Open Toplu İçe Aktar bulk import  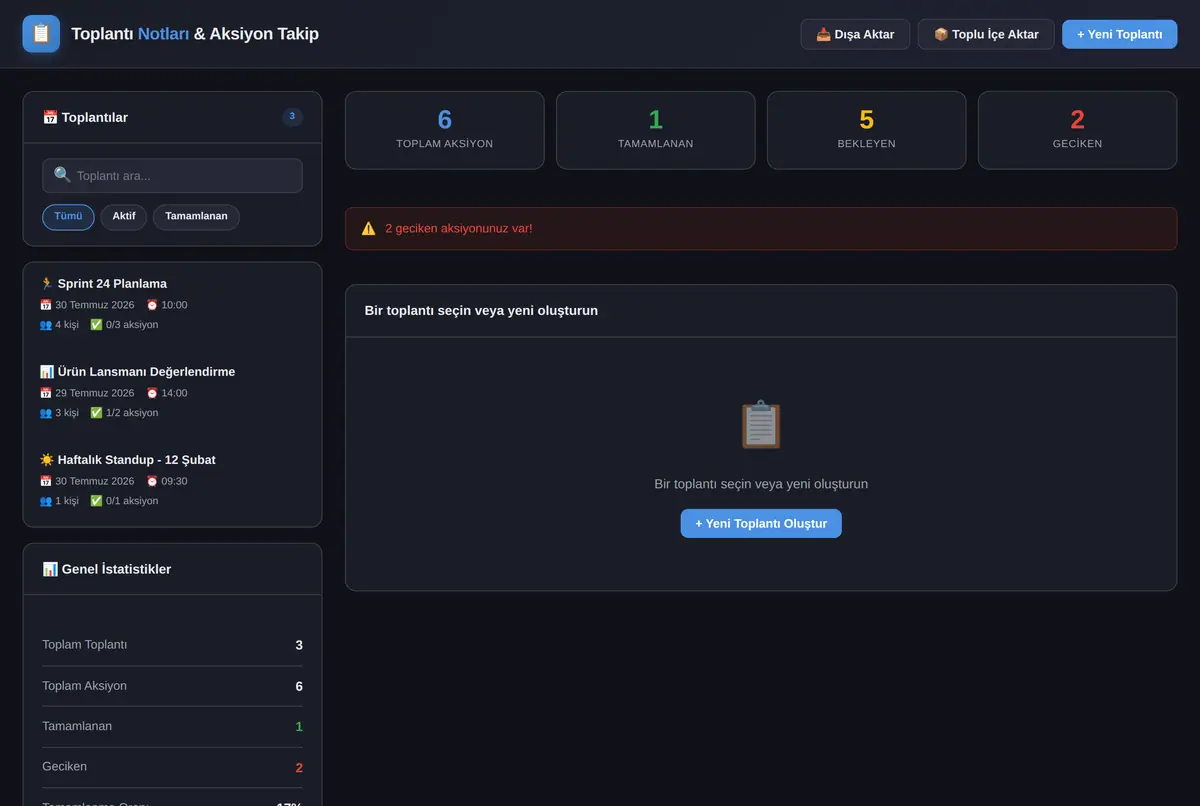[x=986, y=34]
